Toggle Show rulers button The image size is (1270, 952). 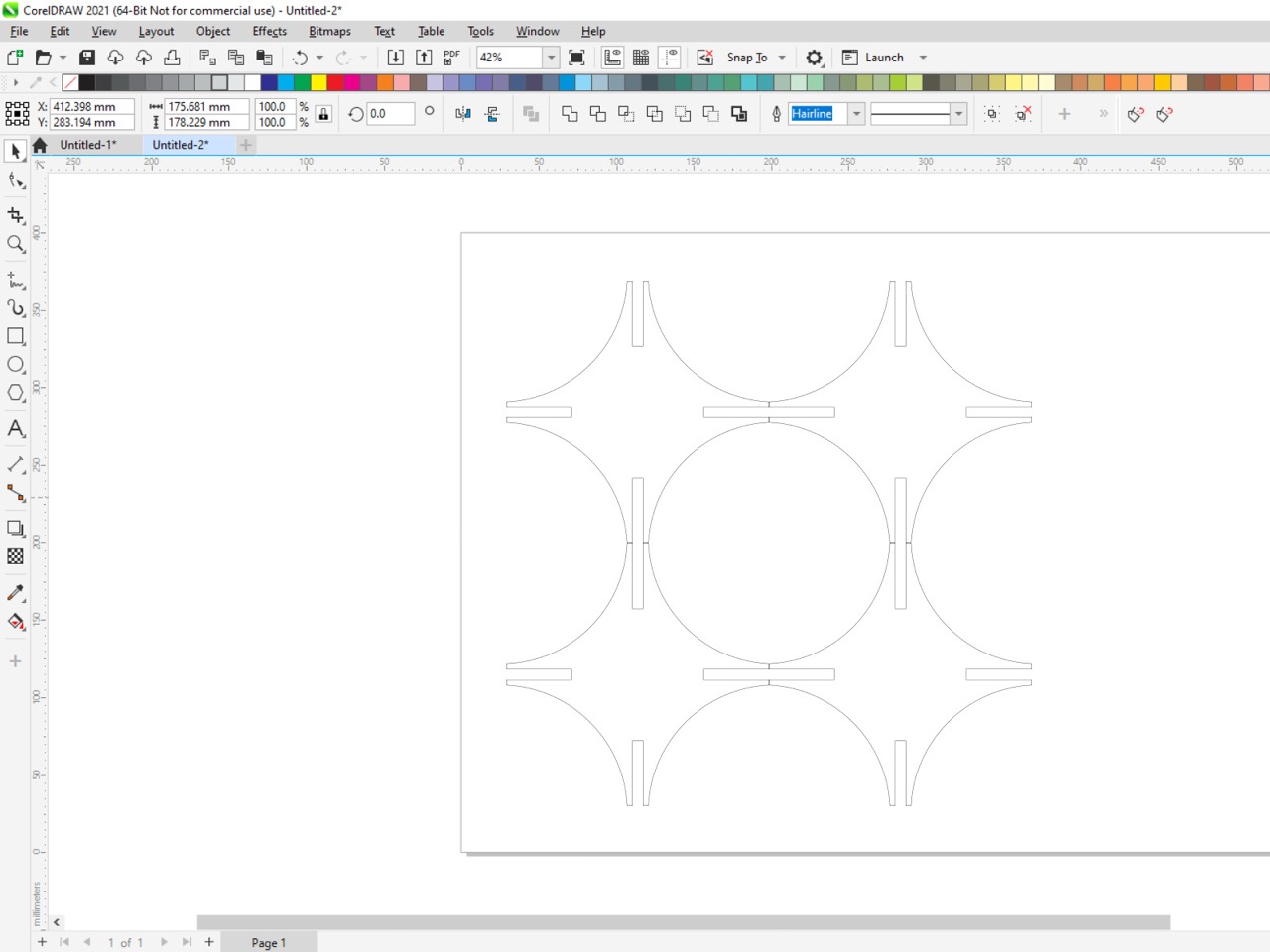tap(613, 58)
